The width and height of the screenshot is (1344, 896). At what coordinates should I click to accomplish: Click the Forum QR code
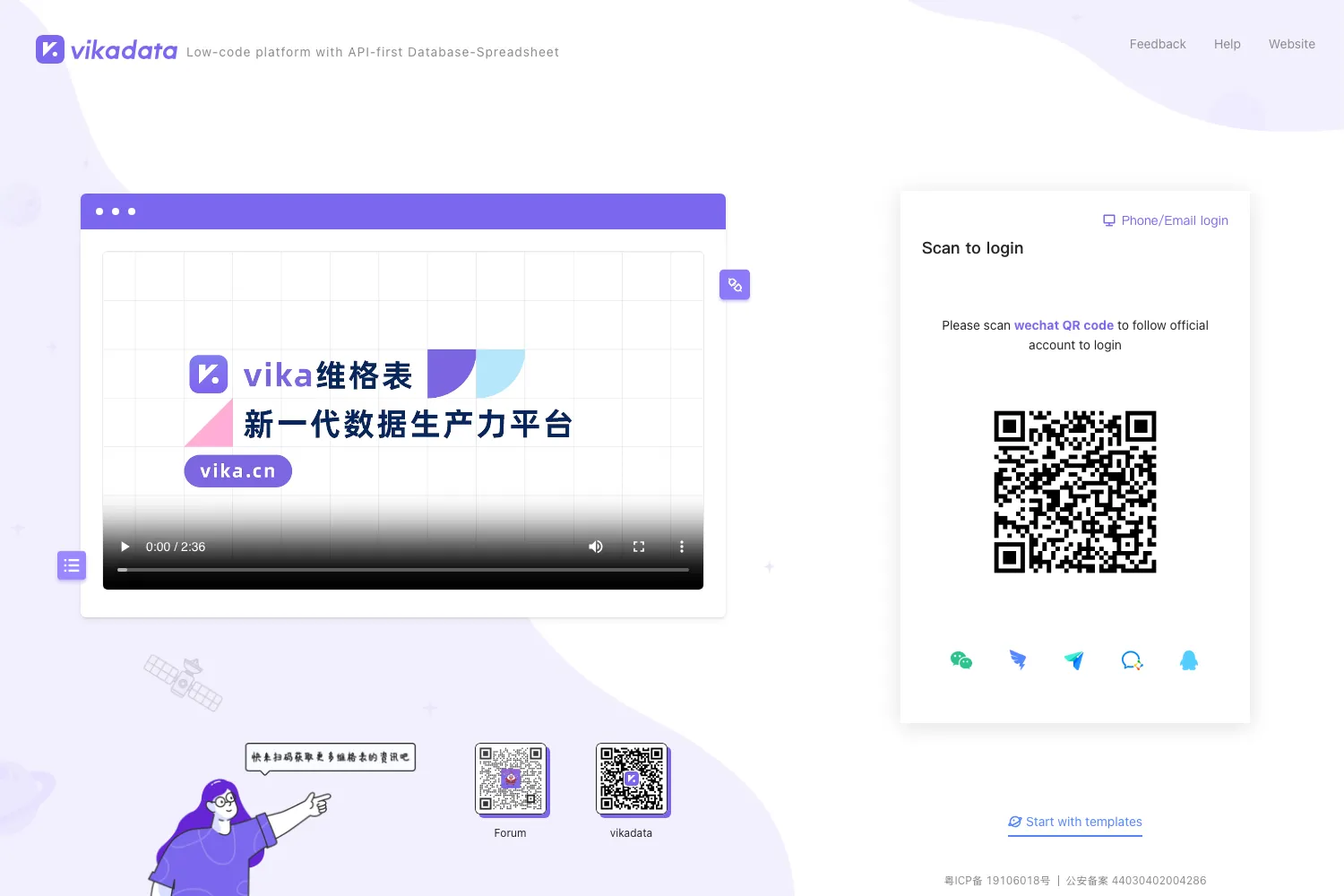(x=511, y=779)
